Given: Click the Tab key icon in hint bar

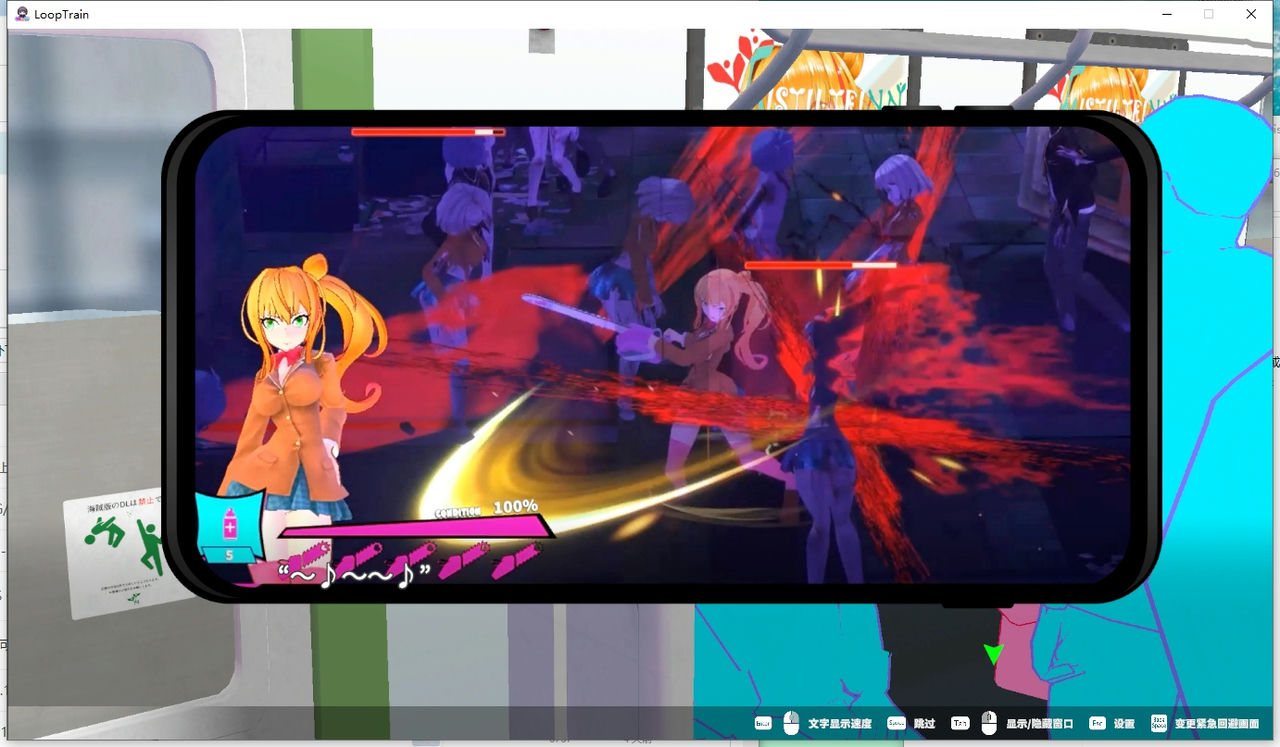Looking at the screenshot, I should [x=960, y=723].
